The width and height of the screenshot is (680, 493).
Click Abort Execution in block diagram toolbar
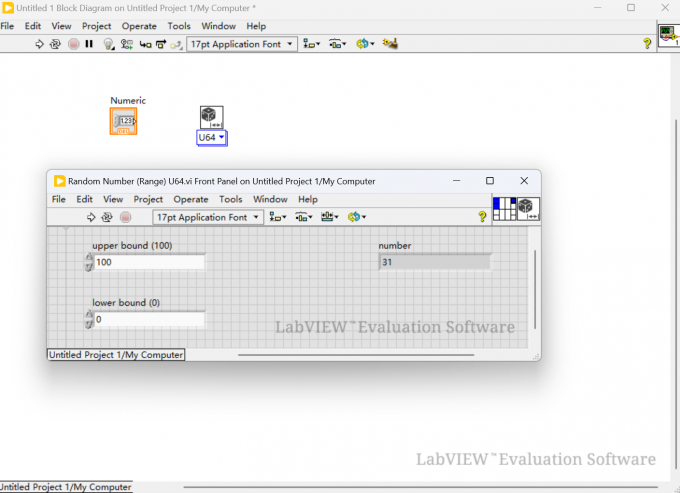point(74,44)
